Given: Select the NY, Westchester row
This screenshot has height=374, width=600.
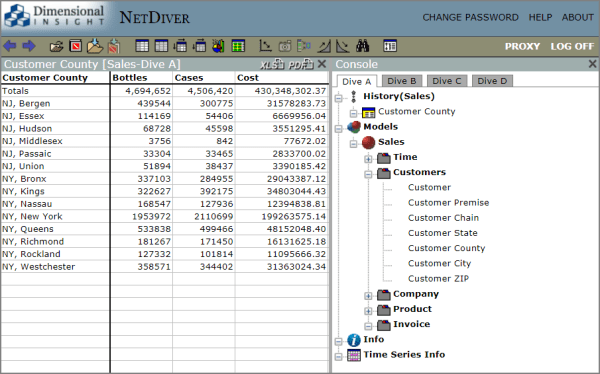Looking at the screenshot, I should tap(165, 266).
